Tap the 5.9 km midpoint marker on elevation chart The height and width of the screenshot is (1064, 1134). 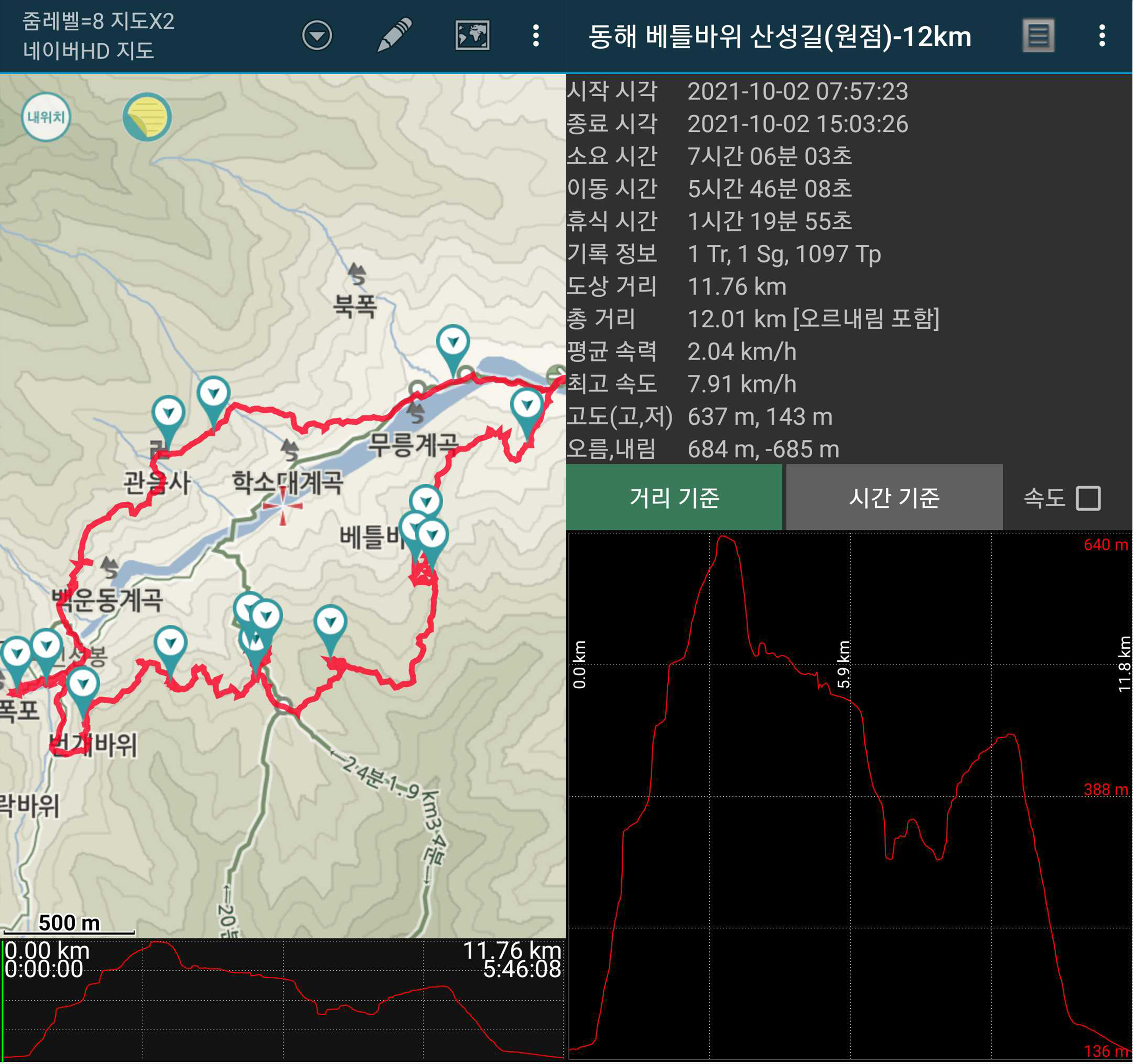coord(844,664)
